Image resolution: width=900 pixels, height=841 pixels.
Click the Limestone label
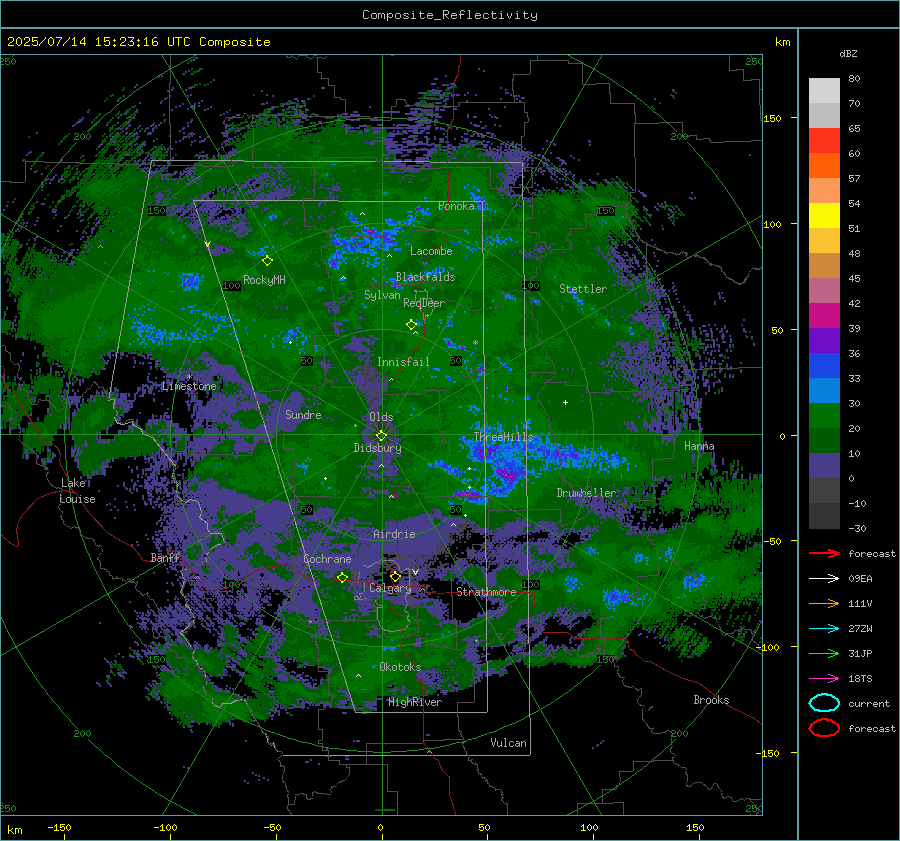(x=189, y=386)
